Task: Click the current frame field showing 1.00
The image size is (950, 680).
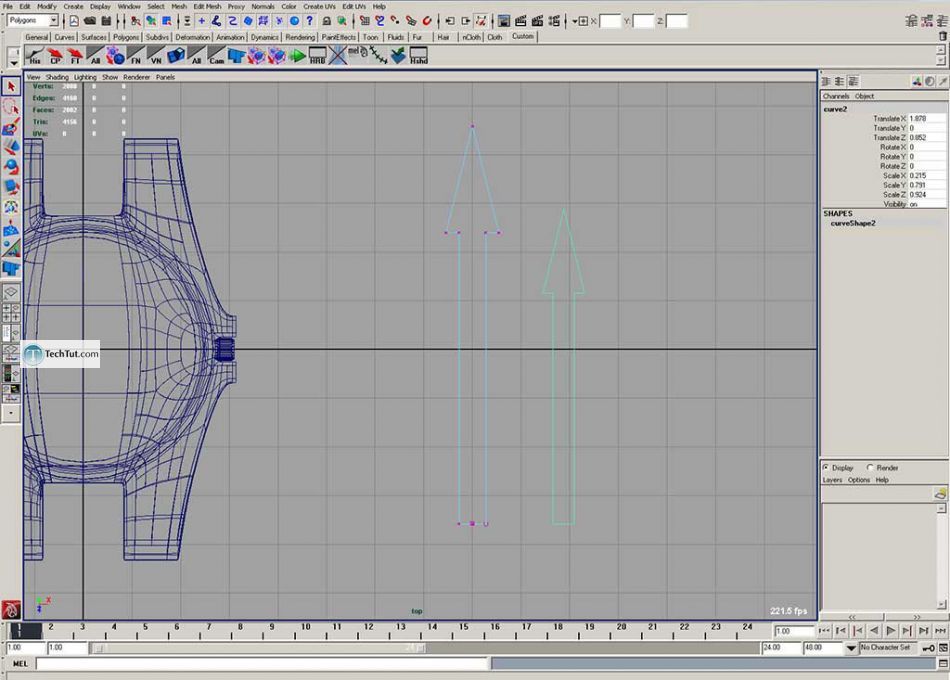Action: (793, 631)
